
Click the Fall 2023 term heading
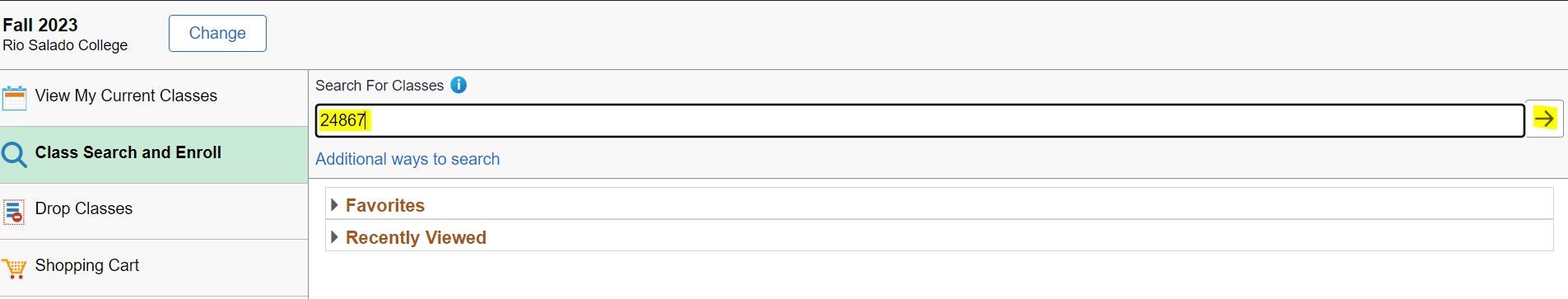[x=40, y=25]
